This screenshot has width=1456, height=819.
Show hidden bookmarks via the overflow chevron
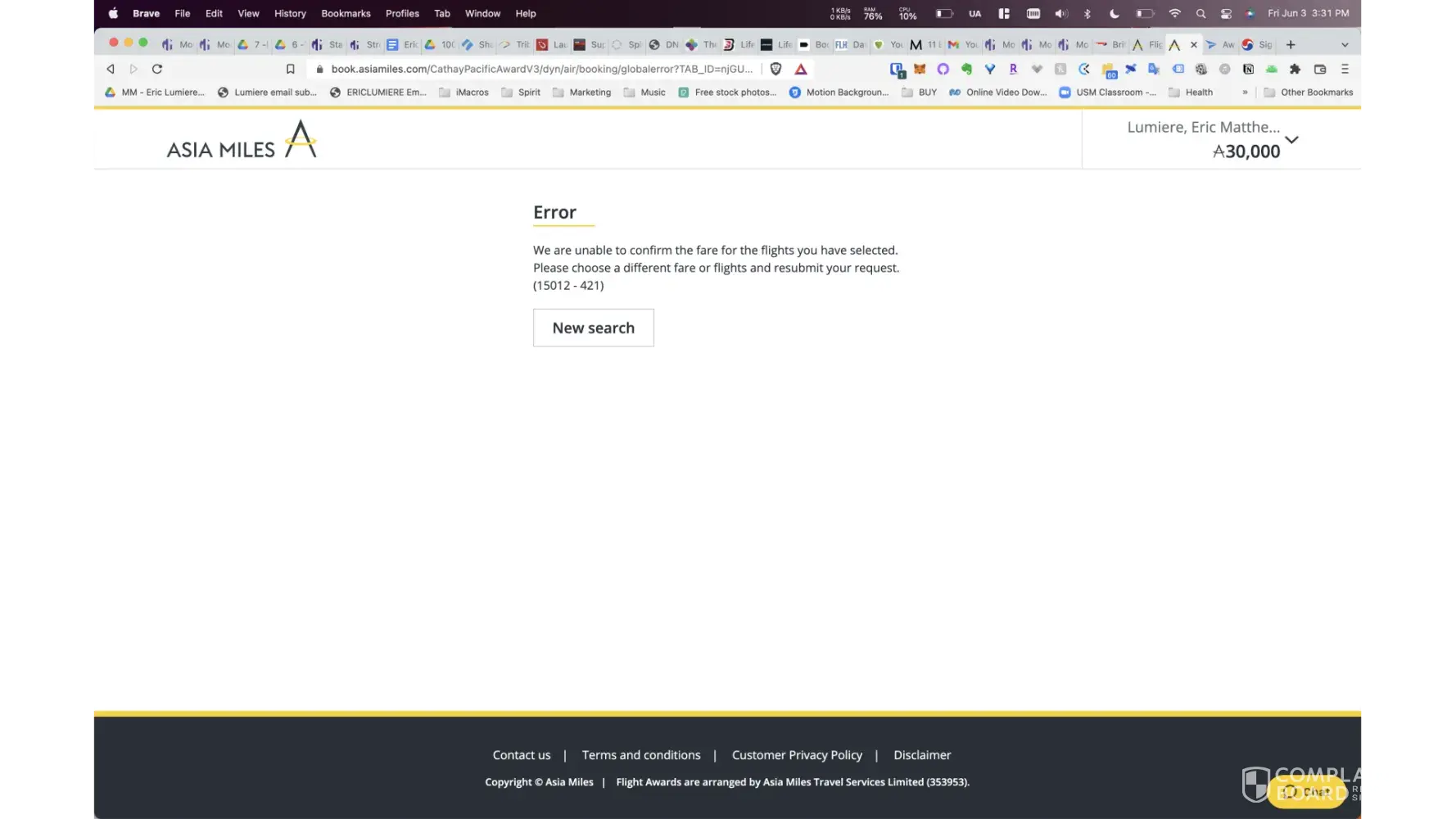1245,93
